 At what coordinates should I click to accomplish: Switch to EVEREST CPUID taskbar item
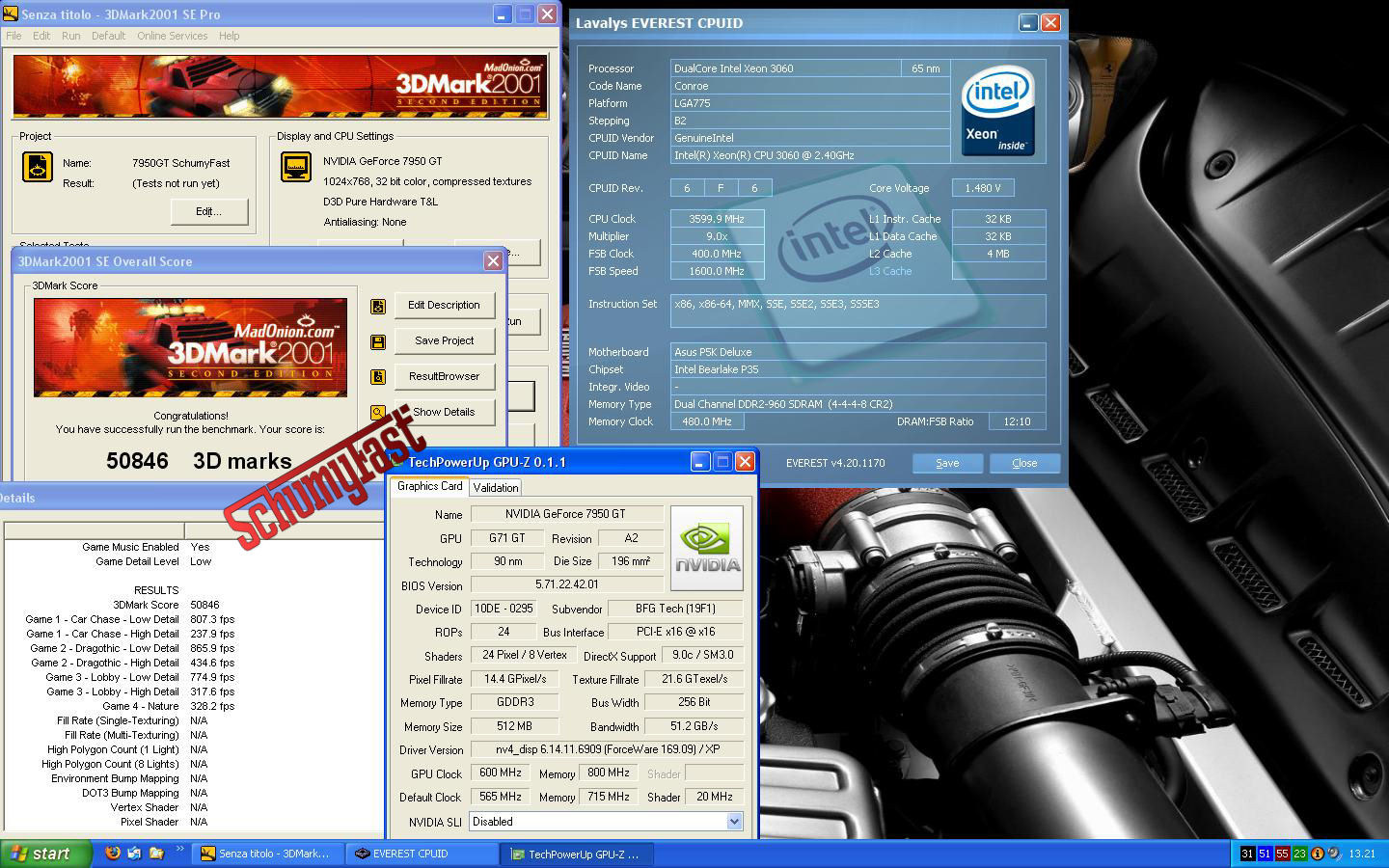(x=422, y=854)
